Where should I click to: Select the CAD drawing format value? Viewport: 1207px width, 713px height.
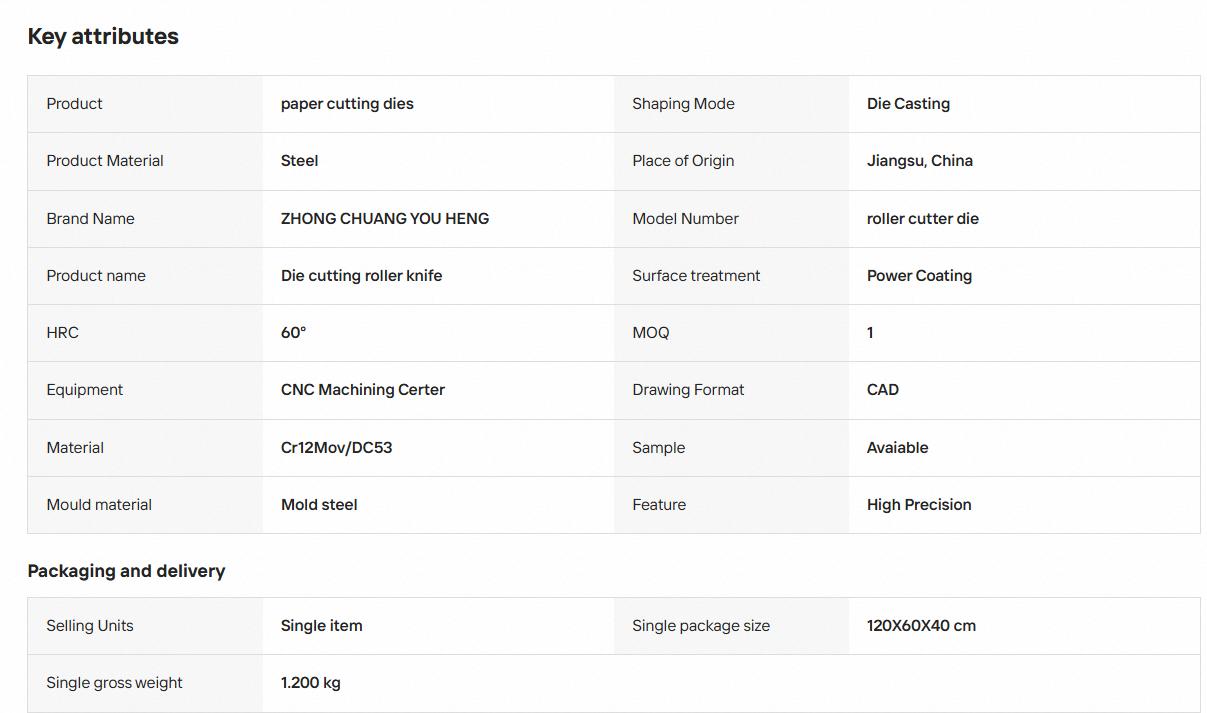click(883, 390)
